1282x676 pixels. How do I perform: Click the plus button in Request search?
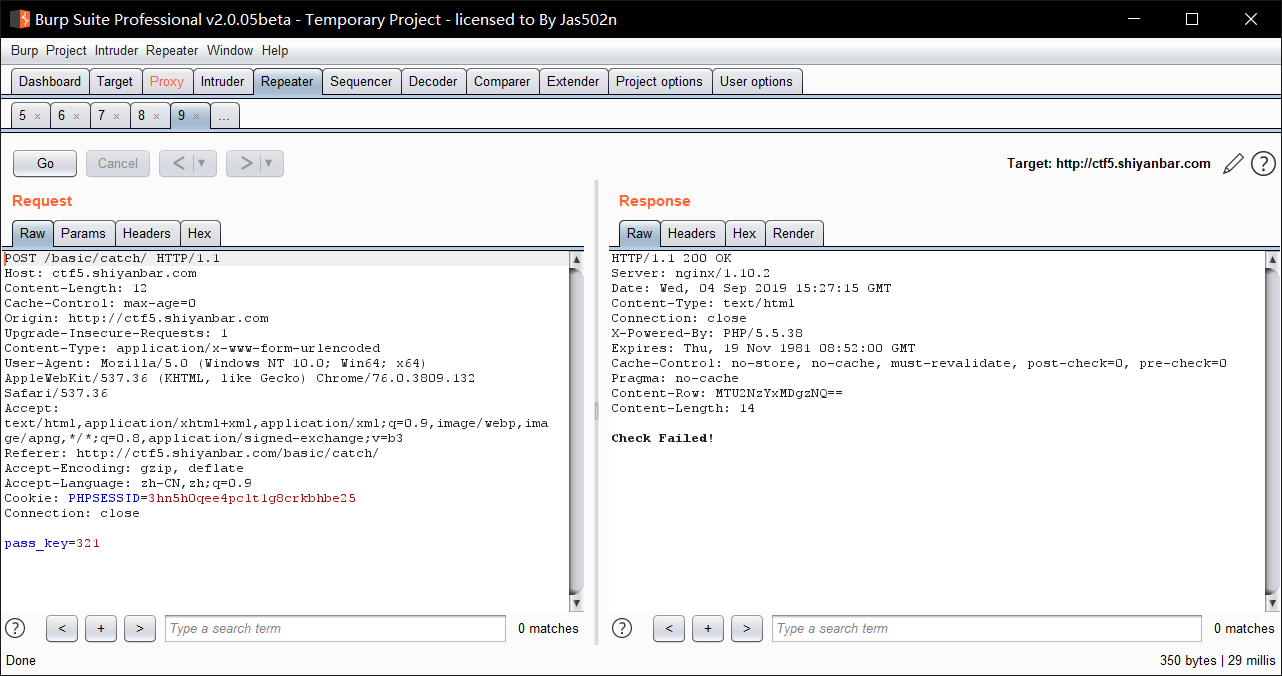[101, 628]
